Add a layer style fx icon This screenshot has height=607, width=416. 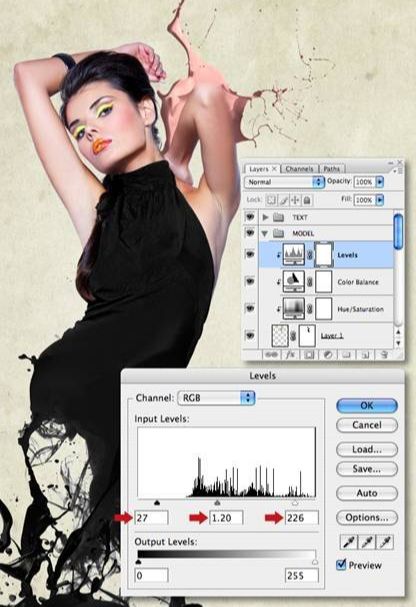click(x=290, y=354)
